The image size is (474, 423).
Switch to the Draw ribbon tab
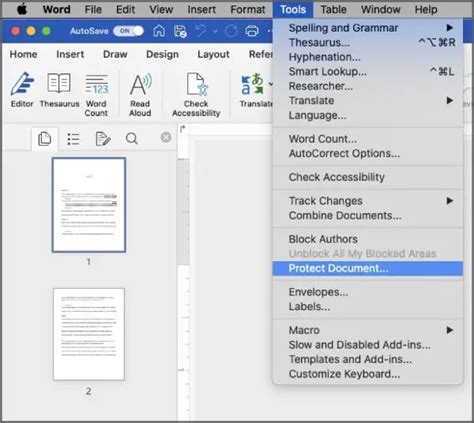click(x=115, y=54)
